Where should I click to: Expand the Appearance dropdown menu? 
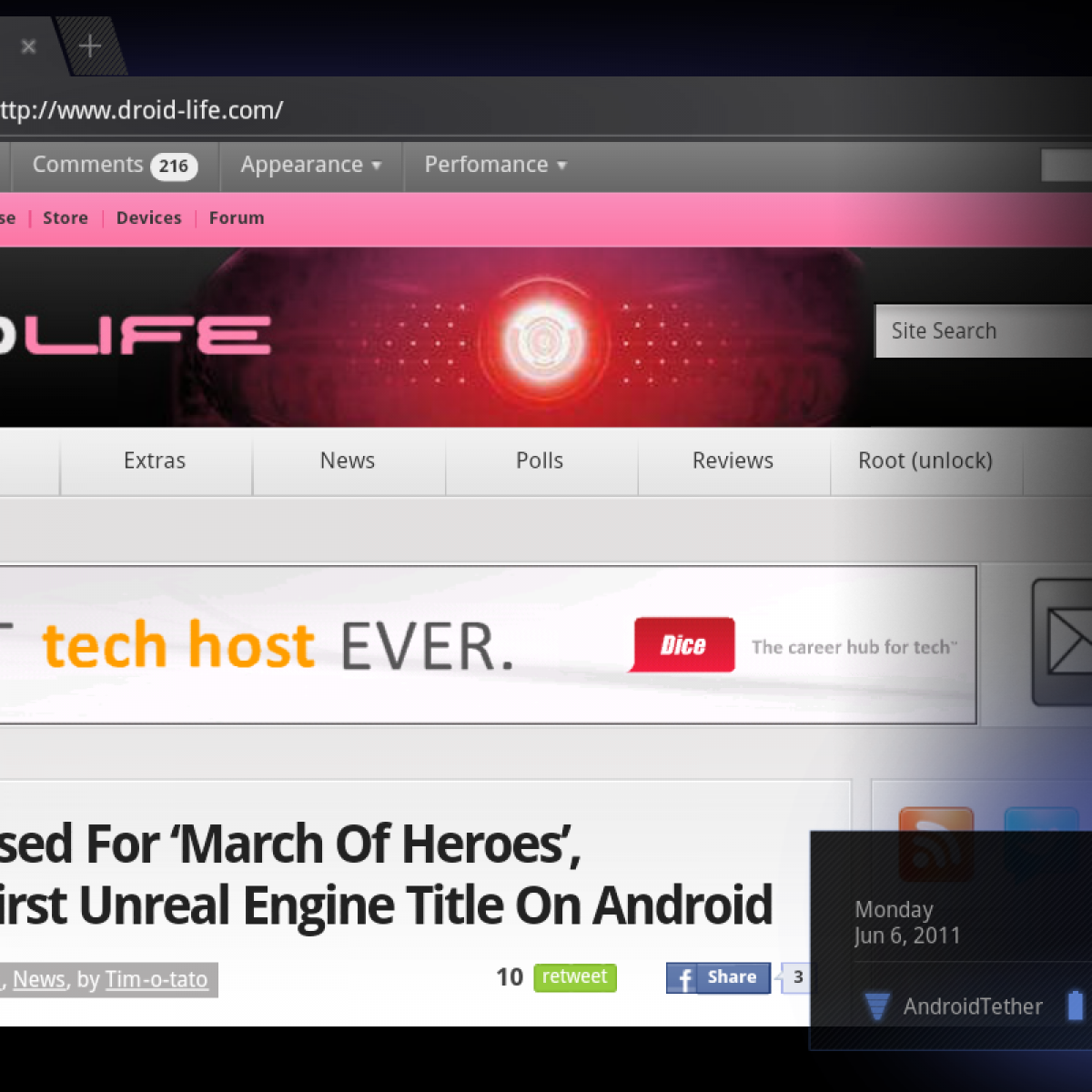point(310,165)
